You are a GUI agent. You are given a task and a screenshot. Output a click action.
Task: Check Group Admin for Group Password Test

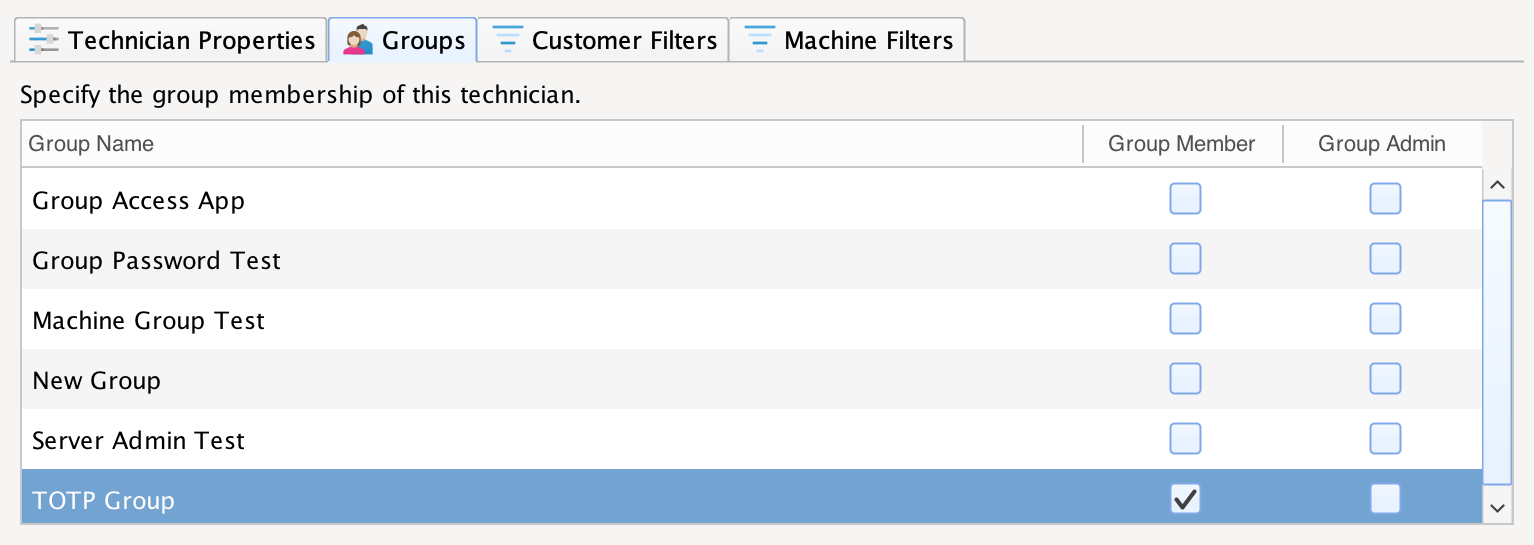pos(1385,259)
